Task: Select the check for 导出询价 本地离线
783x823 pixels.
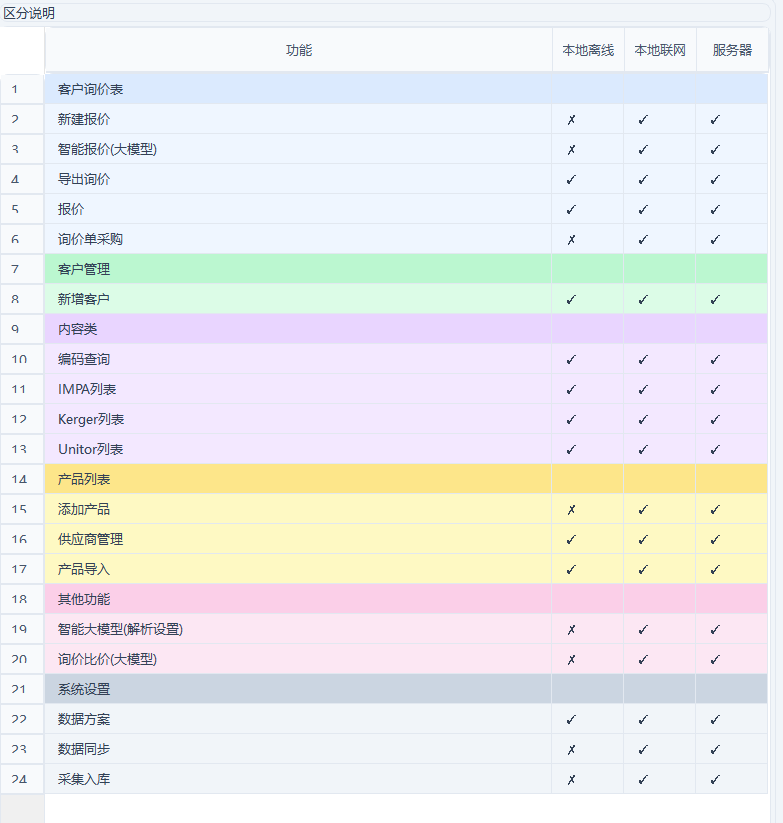Action: pos(572,180)
